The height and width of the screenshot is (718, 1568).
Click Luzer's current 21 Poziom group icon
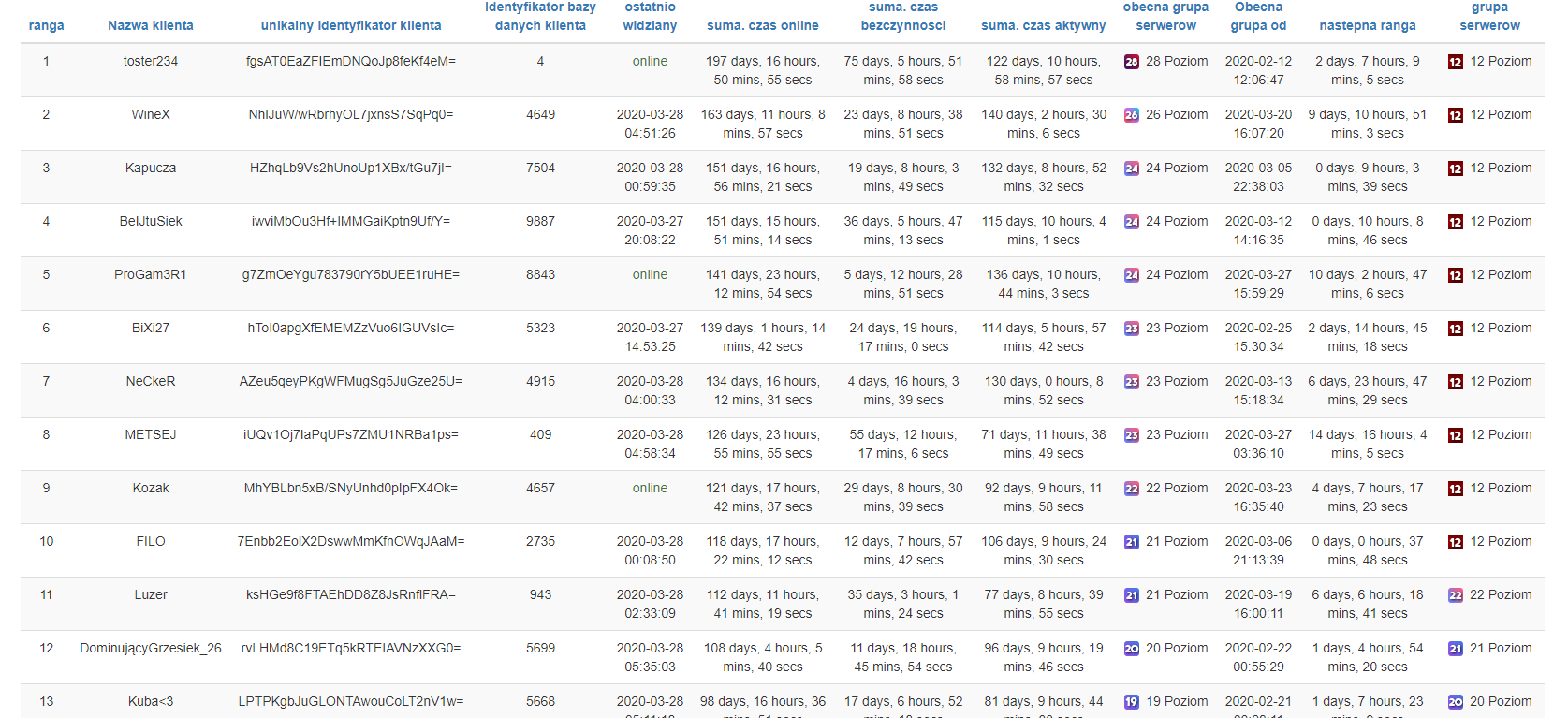click(x=1132, y=595)
